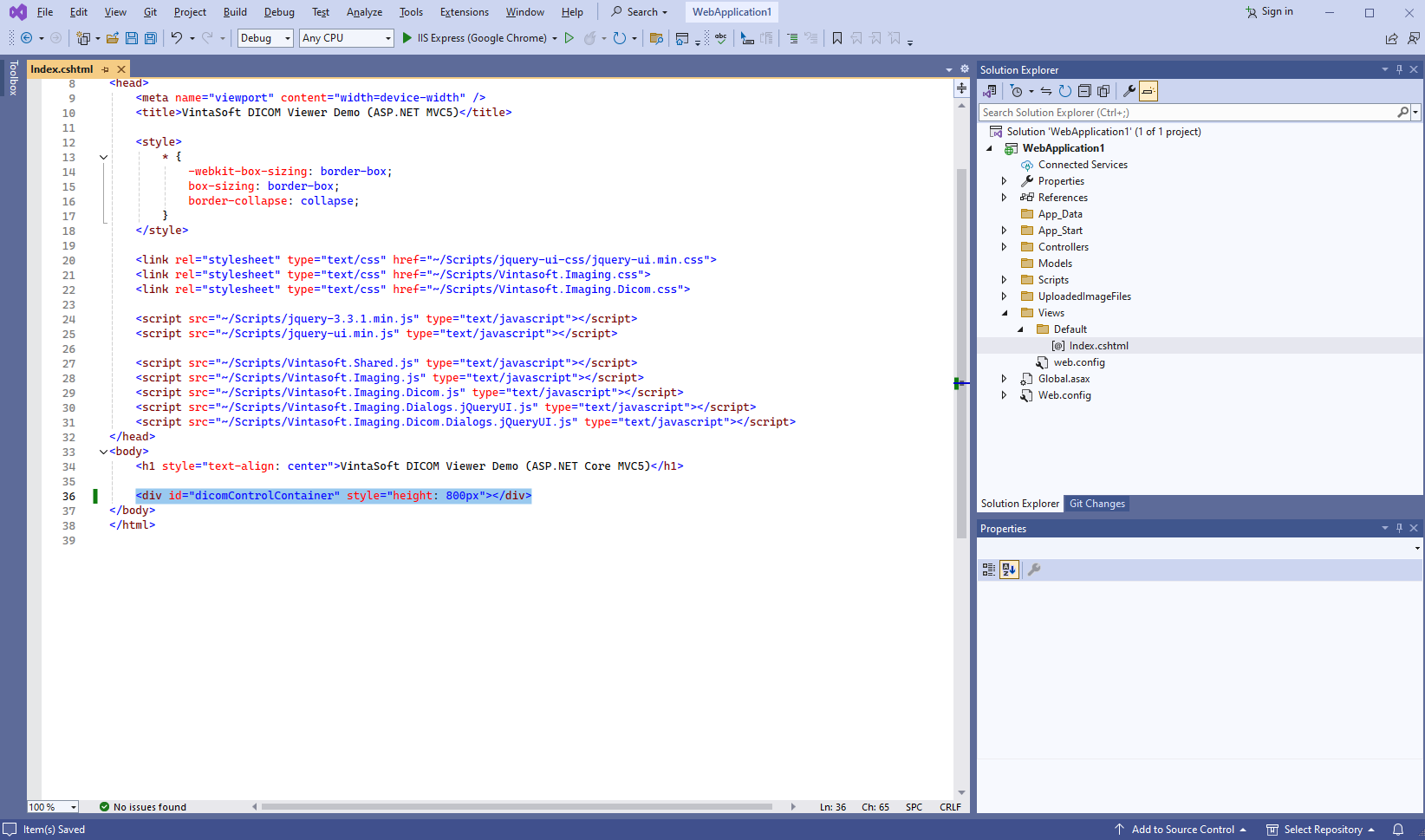The width and height of the screenshot is (1425, 840).
Task: Toggle Categorized view in Properties panel
Action: pos(989,570)
